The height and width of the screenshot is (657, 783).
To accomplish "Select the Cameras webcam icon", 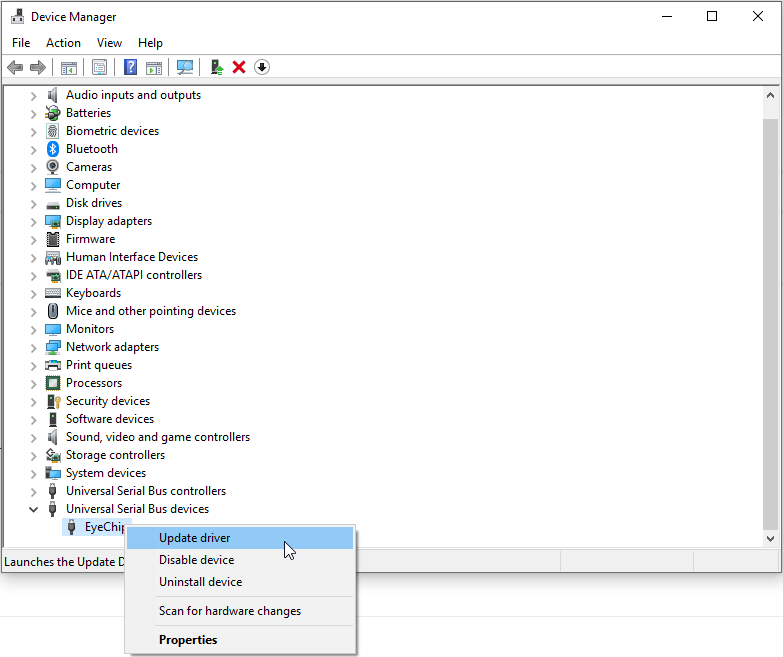I will [53, 167].
